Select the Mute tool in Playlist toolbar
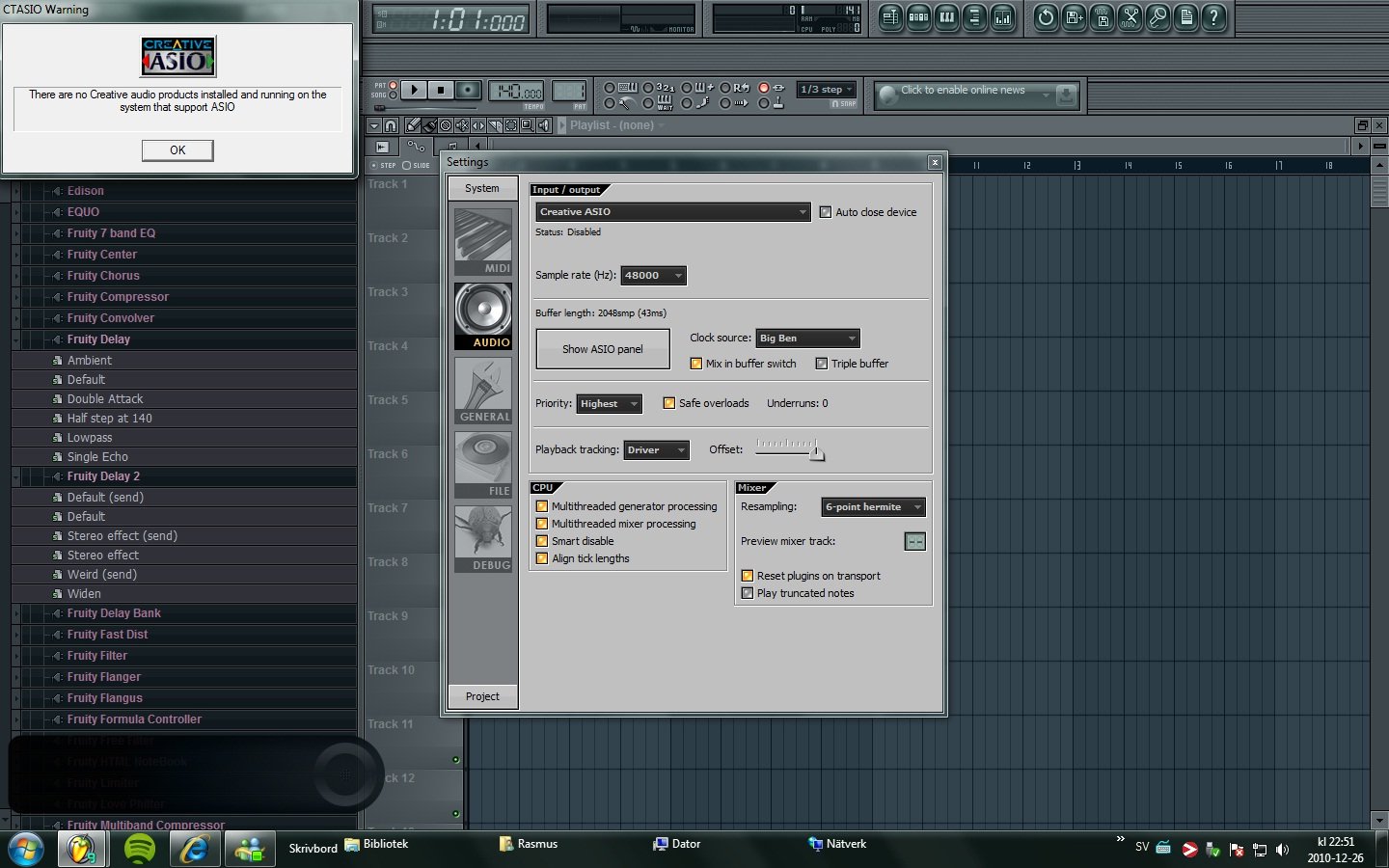 point(462,125)
